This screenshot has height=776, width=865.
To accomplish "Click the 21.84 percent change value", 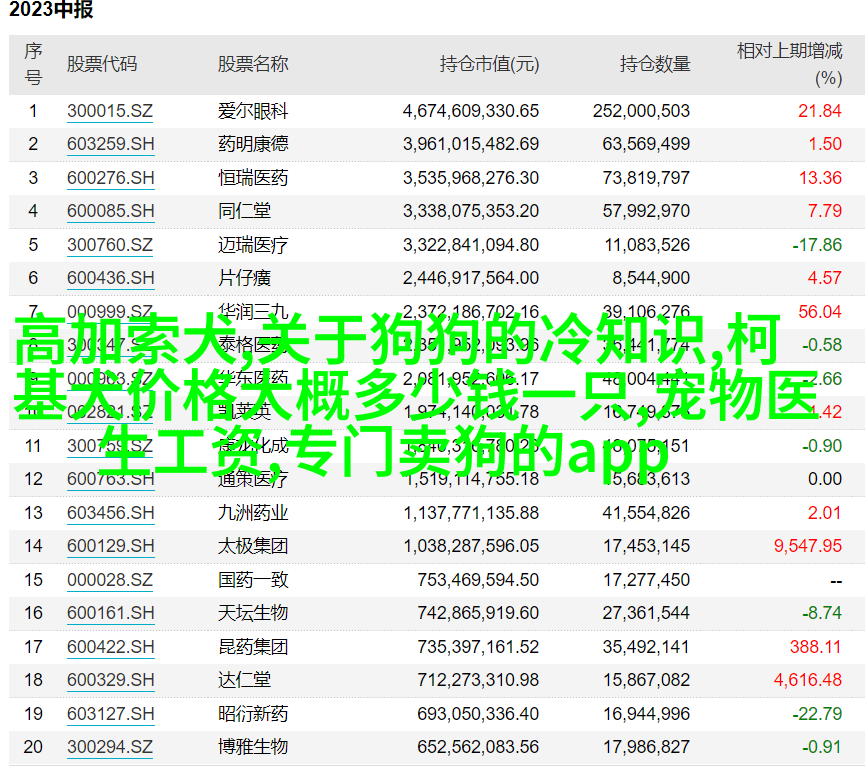I will pyautogui.click(x=820, y=111).
